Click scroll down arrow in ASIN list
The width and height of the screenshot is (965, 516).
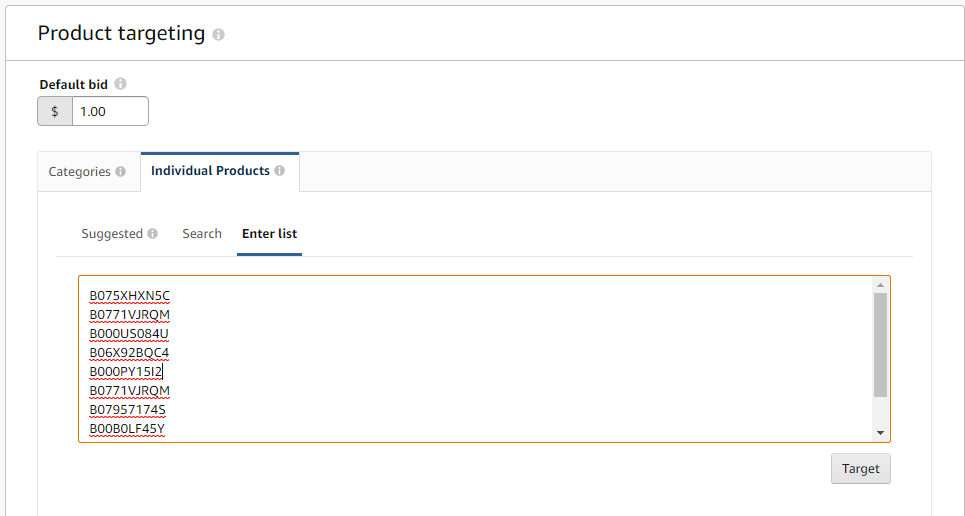point(880,433)
